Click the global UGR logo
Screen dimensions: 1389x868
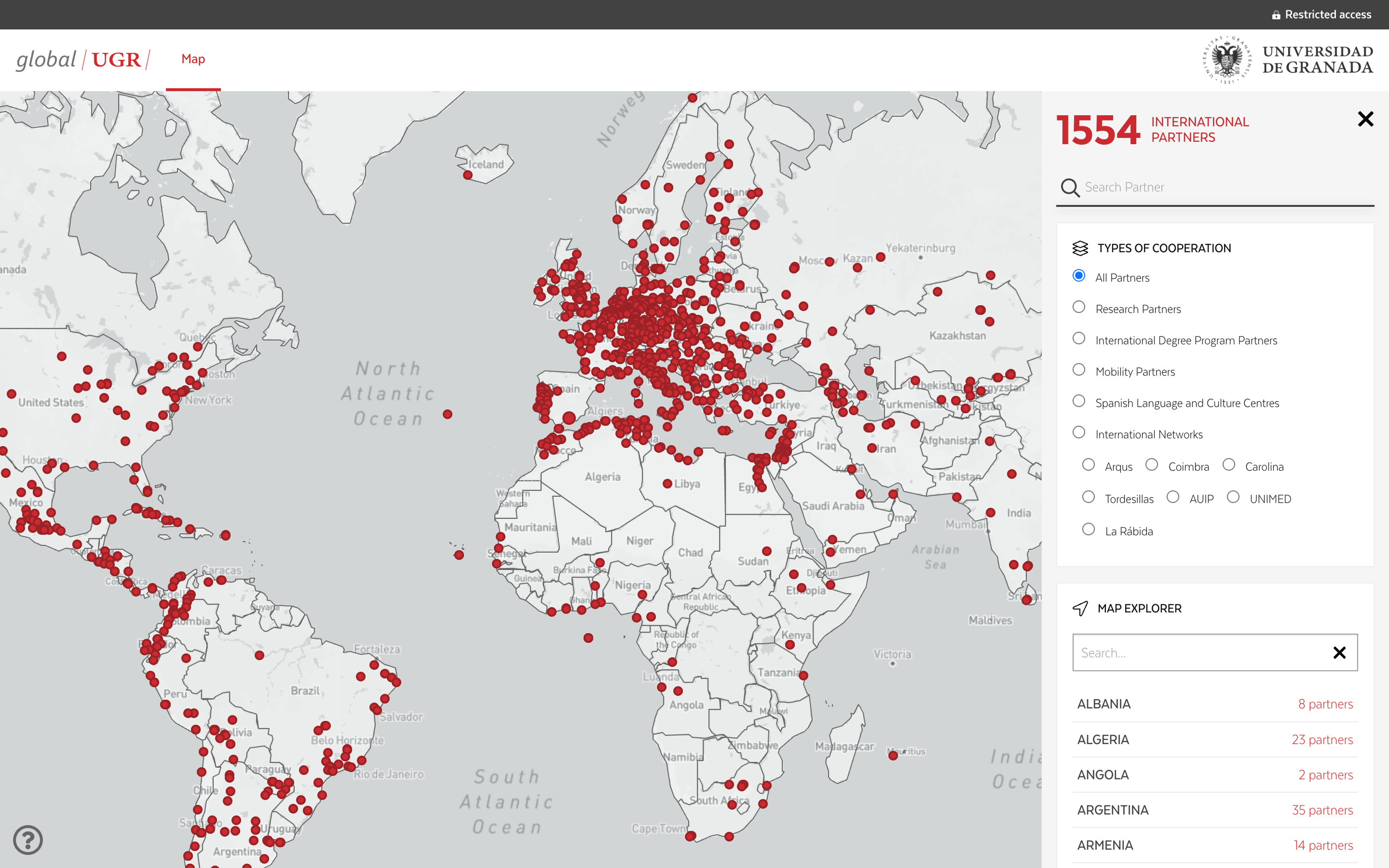(x=82, y=60)
